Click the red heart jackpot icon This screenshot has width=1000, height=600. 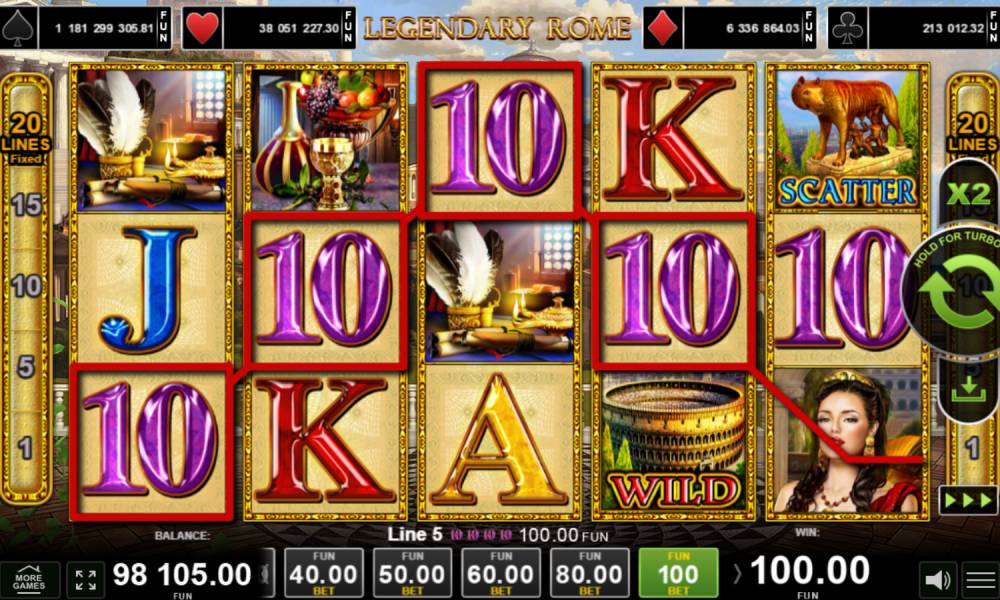pyautogui.click(x=202, y=29)
